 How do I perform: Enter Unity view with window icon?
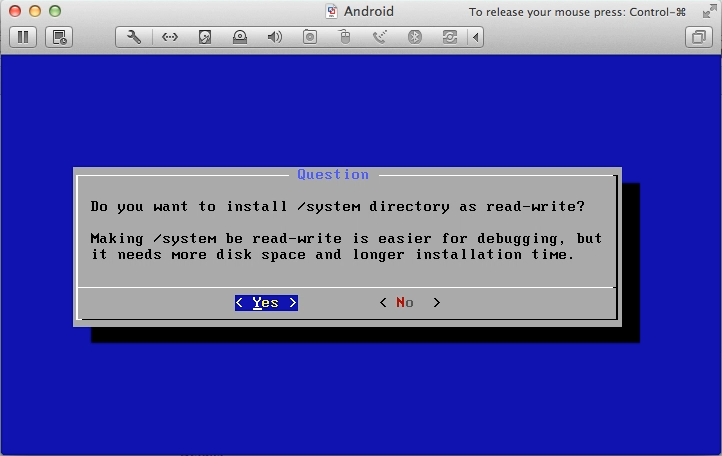point(699,37)
